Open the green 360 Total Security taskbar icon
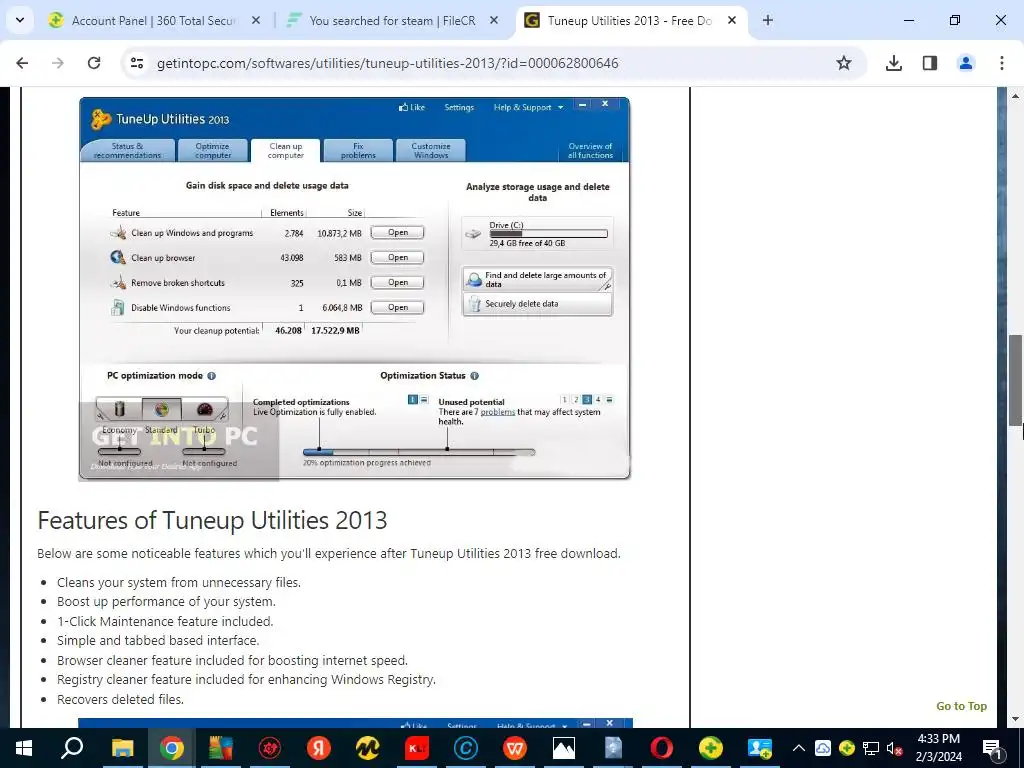 point(711,748)
